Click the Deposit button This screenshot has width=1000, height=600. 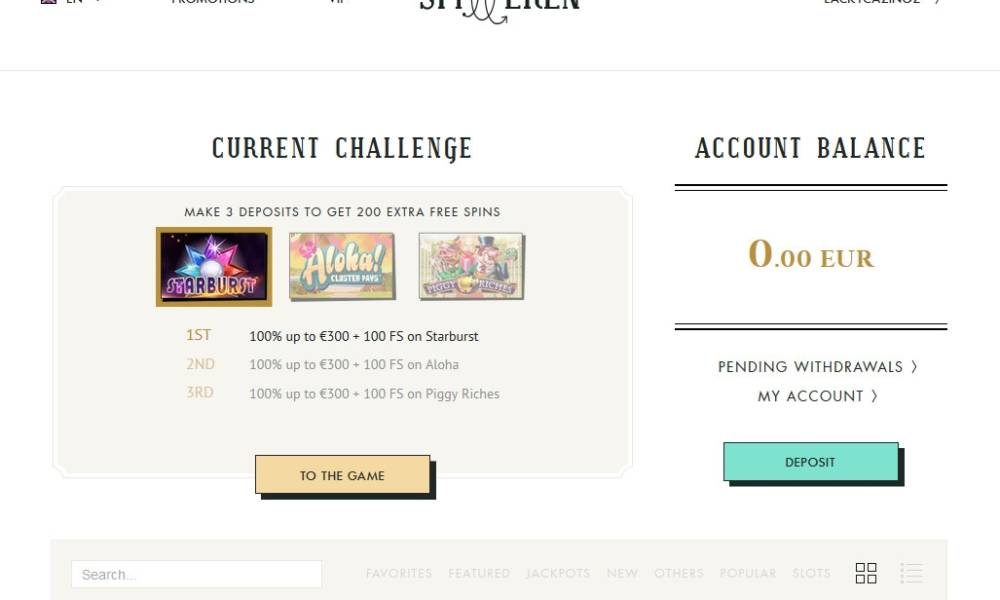(x=811, y=462)
